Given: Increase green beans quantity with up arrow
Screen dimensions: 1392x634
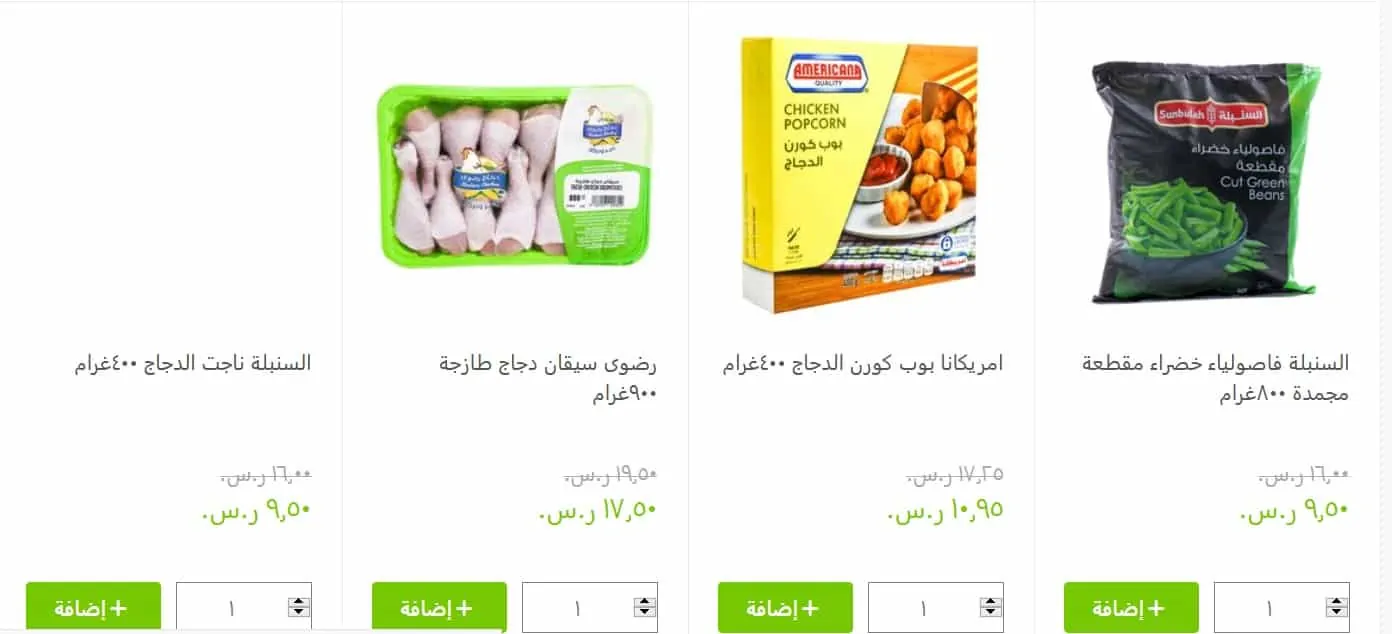Looking at the screenshot, I should click(1337, 602).
